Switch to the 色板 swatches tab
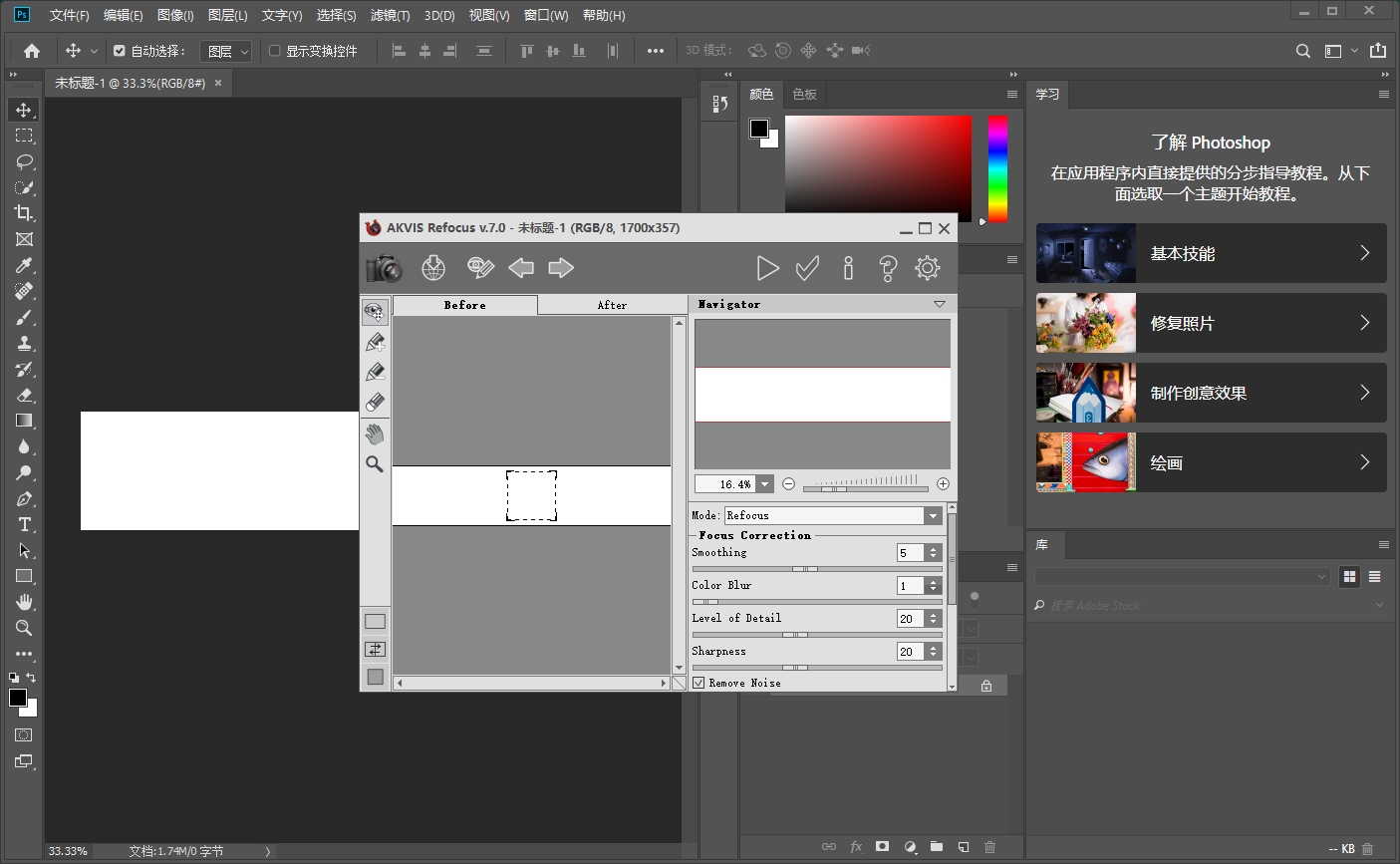Screen dimensions: 1400x864 tap(804, 94)
